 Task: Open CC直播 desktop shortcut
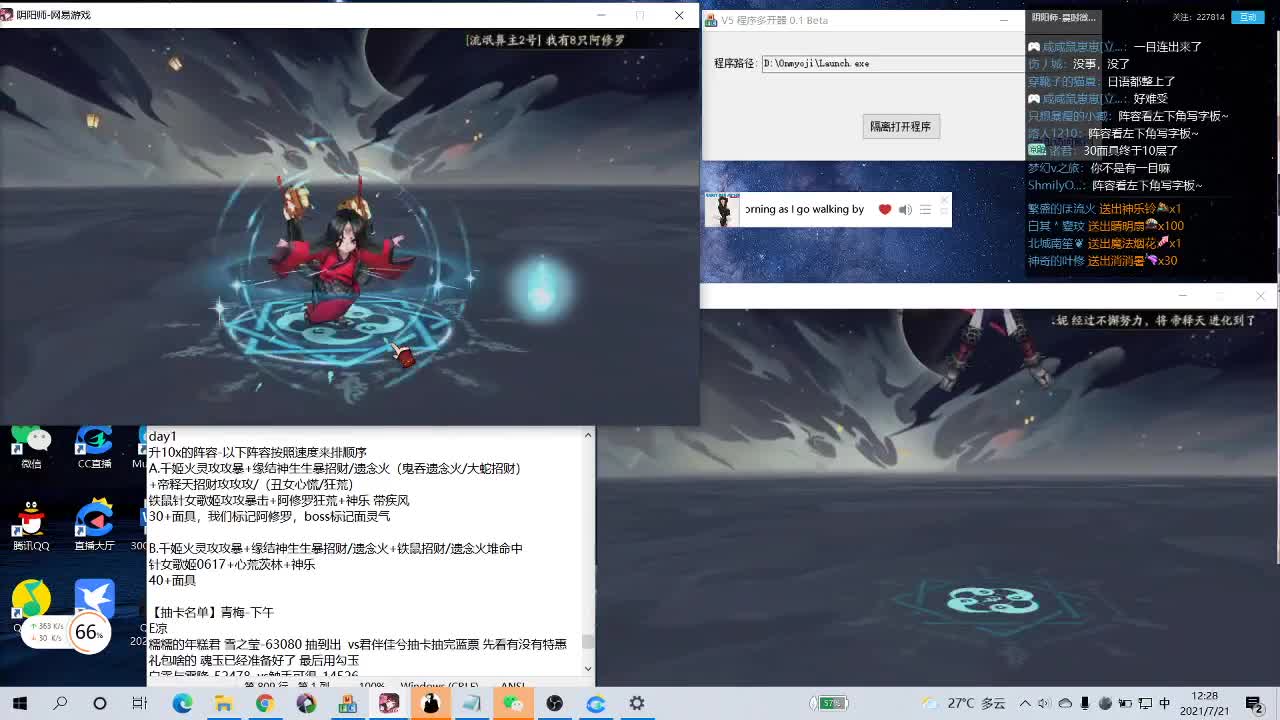[94, 447]
